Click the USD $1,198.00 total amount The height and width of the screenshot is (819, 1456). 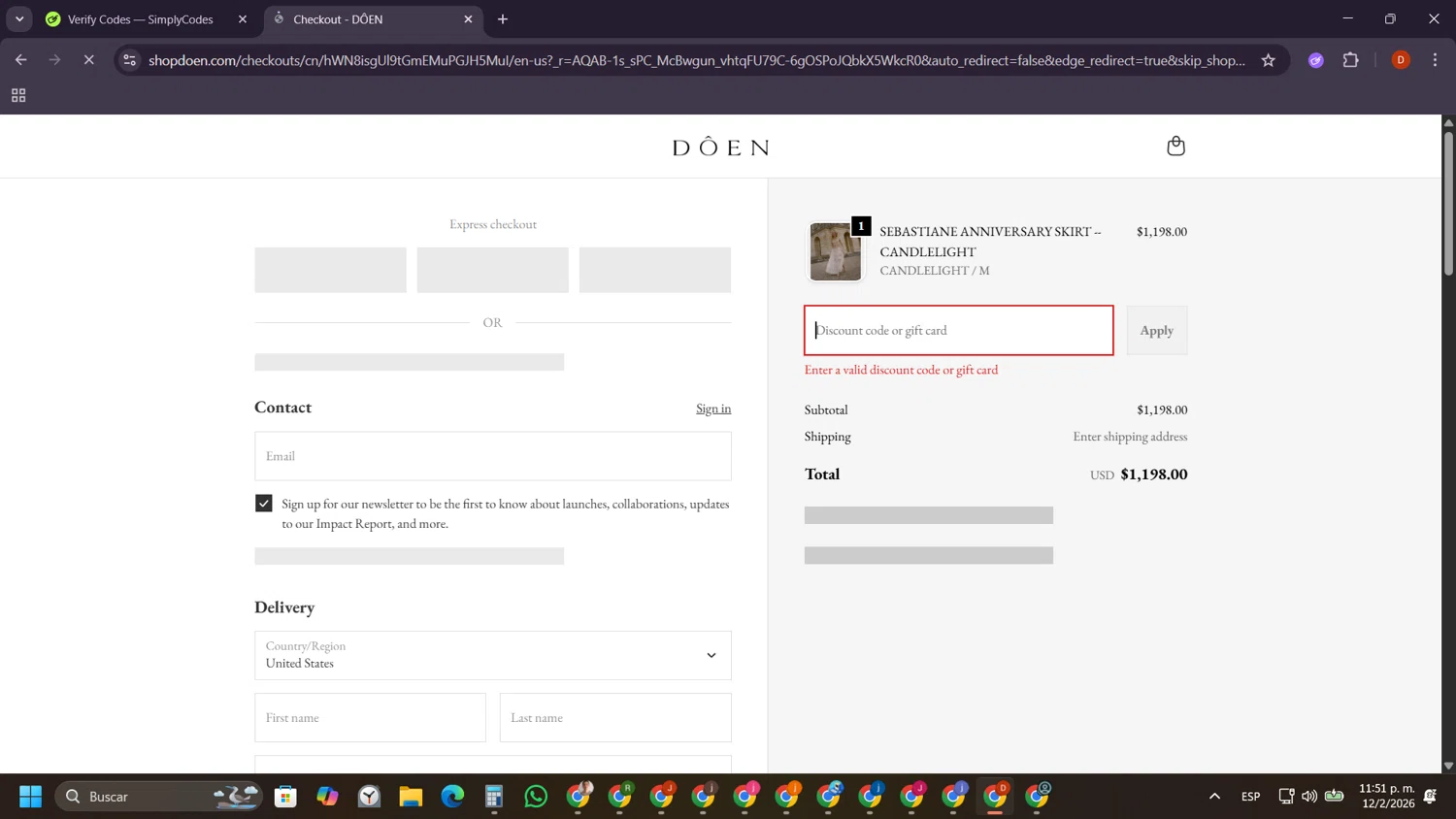[1139, 475]
